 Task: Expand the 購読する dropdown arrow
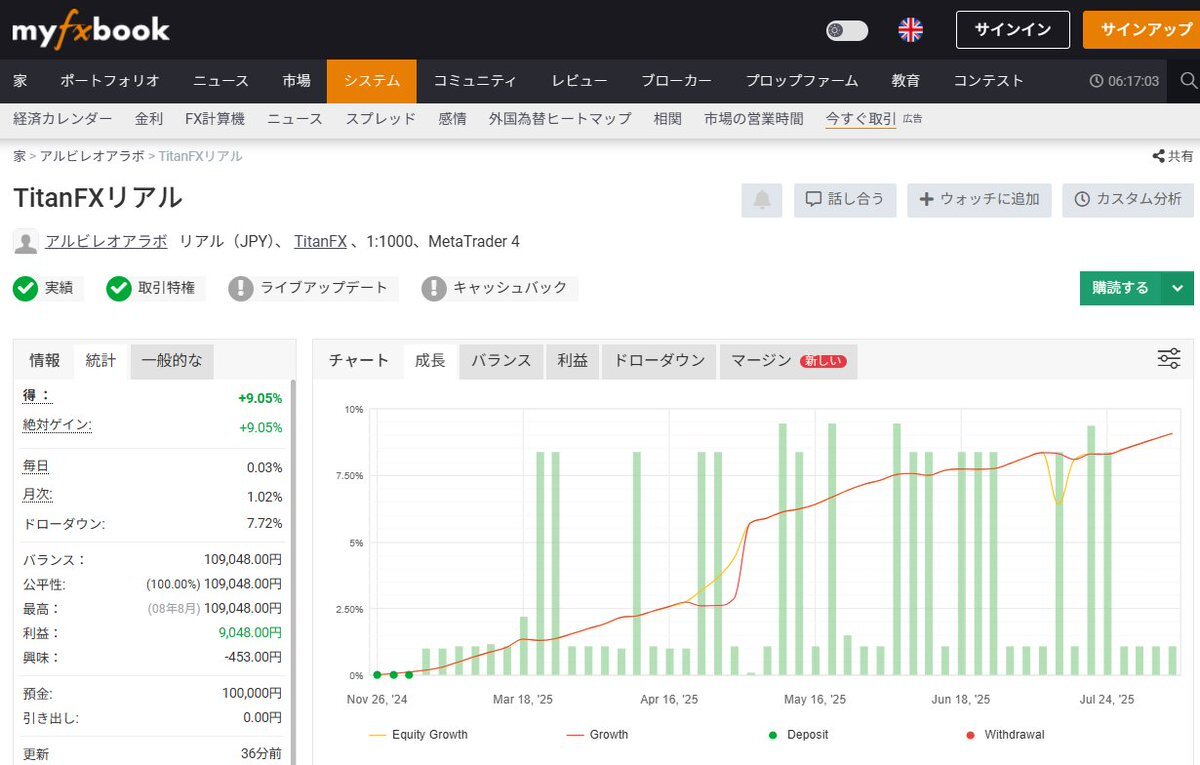1177,288
